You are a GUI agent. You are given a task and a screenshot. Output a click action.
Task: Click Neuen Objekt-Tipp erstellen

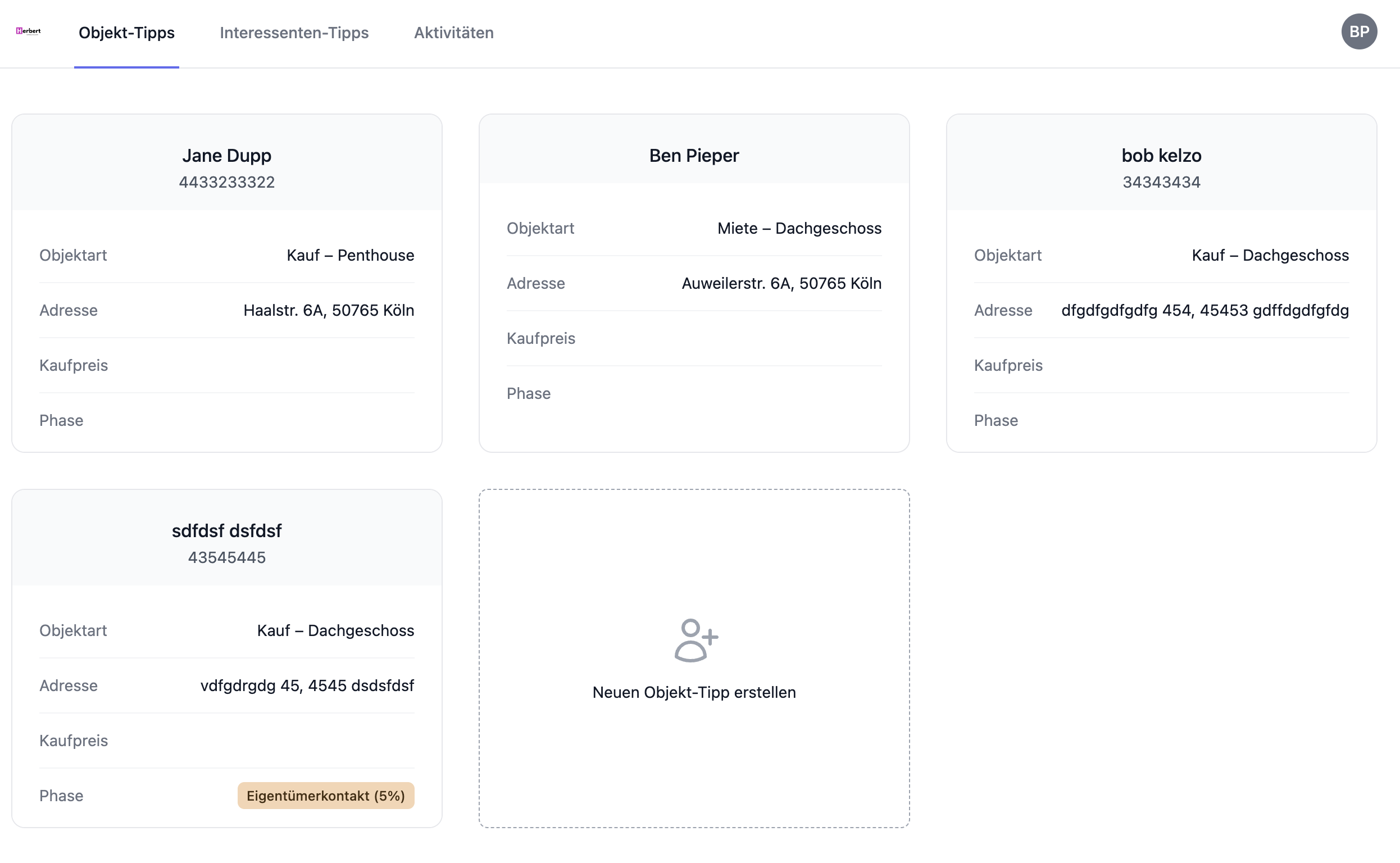[x=693, y=692]
